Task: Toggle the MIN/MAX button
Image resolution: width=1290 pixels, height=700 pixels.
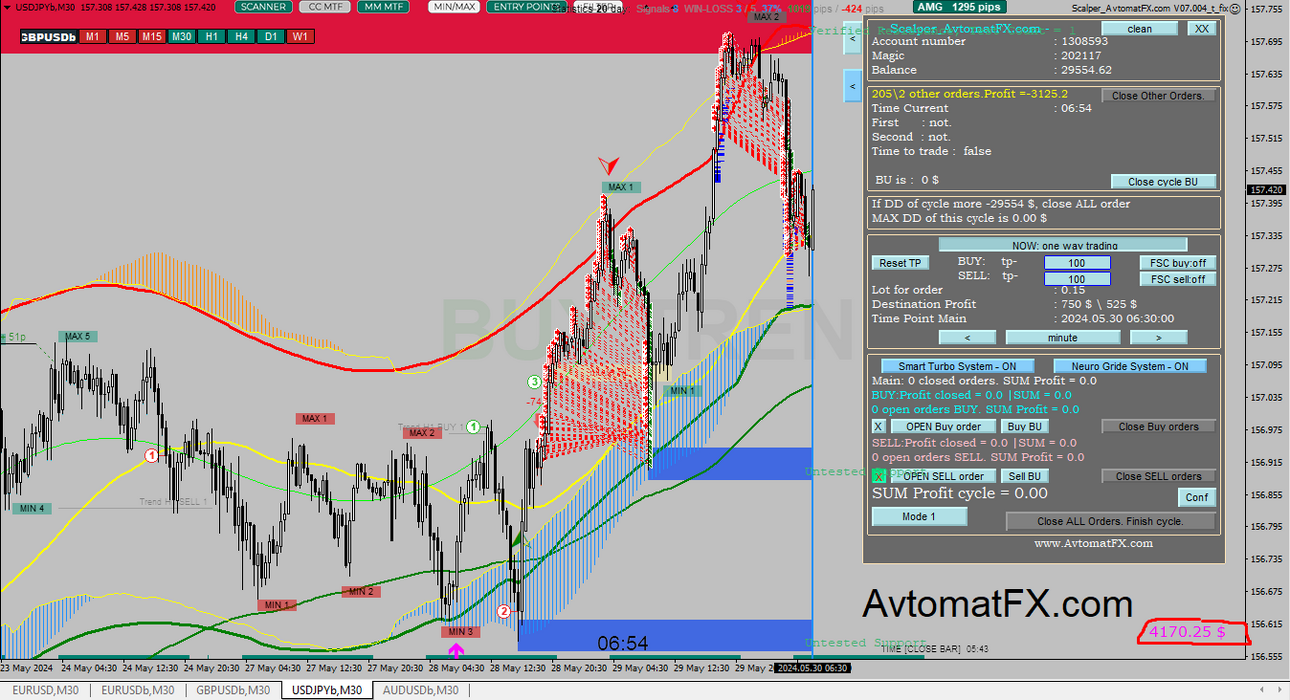Action: [453, 7]
